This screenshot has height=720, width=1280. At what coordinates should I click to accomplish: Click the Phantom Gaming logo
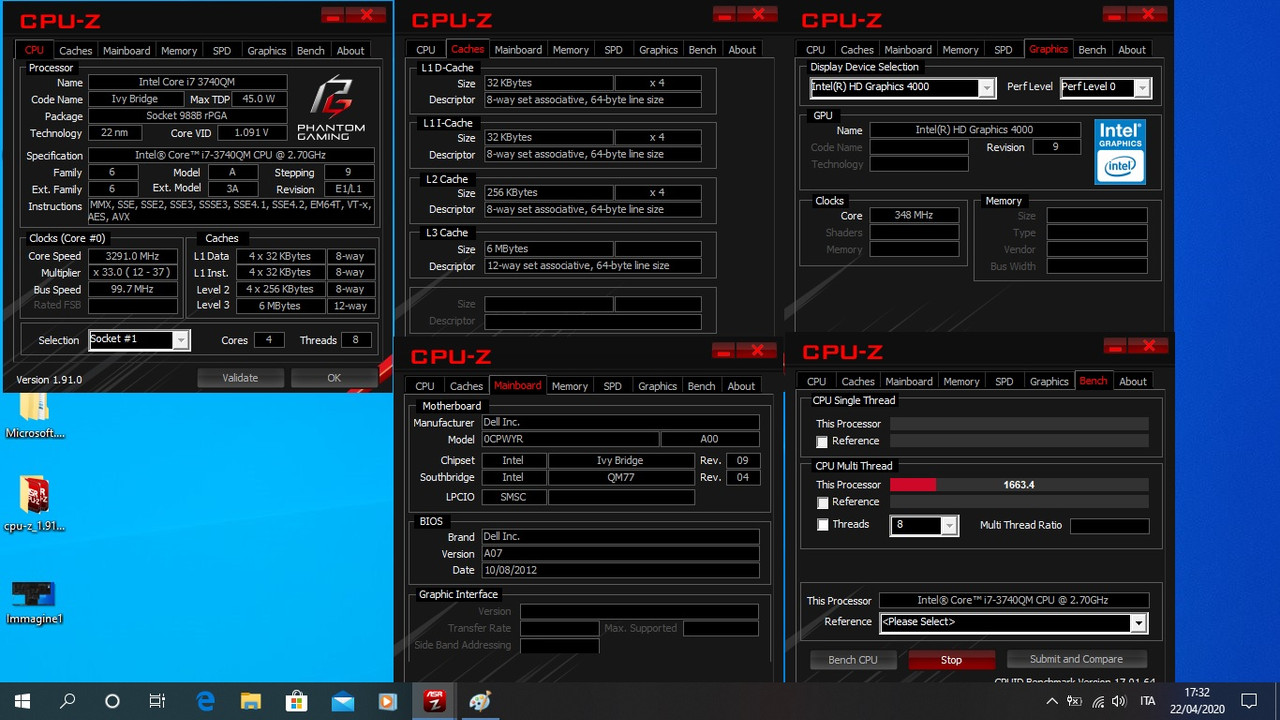point(331,107)
